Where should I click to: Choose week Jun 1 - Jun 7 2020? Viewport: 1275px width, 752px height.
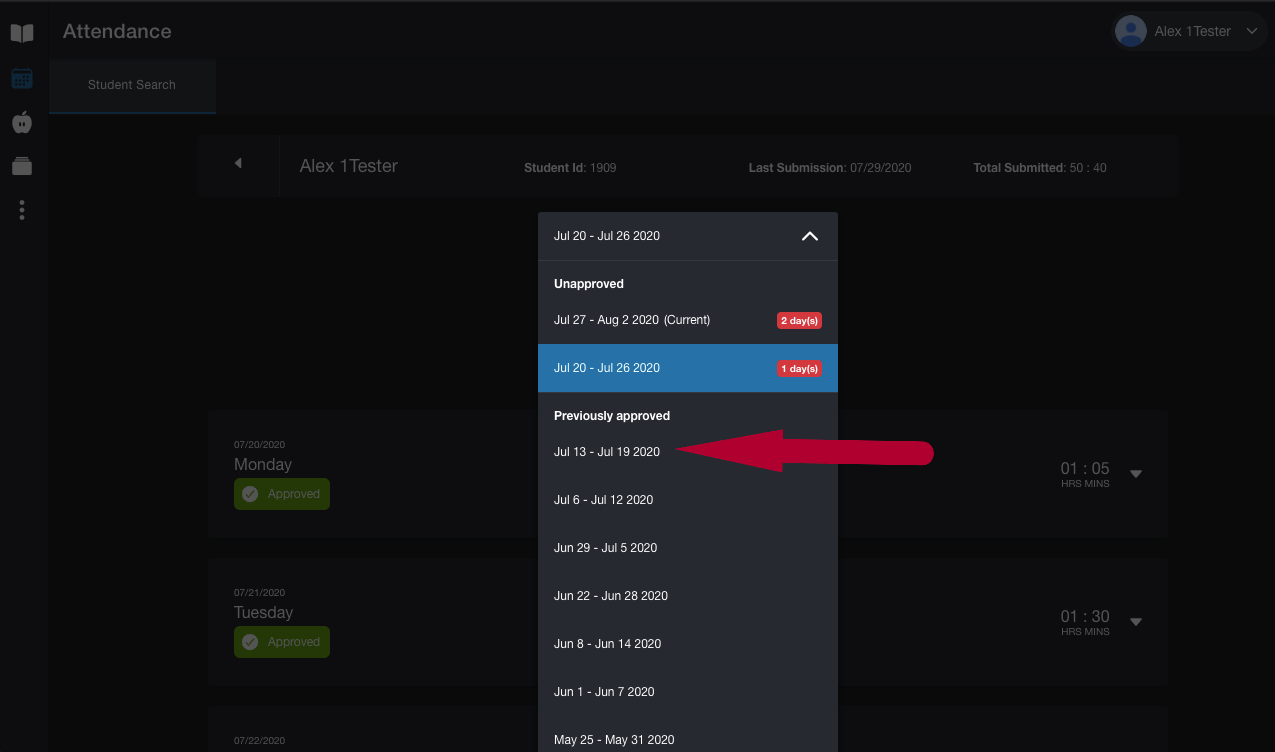[688, 692]
